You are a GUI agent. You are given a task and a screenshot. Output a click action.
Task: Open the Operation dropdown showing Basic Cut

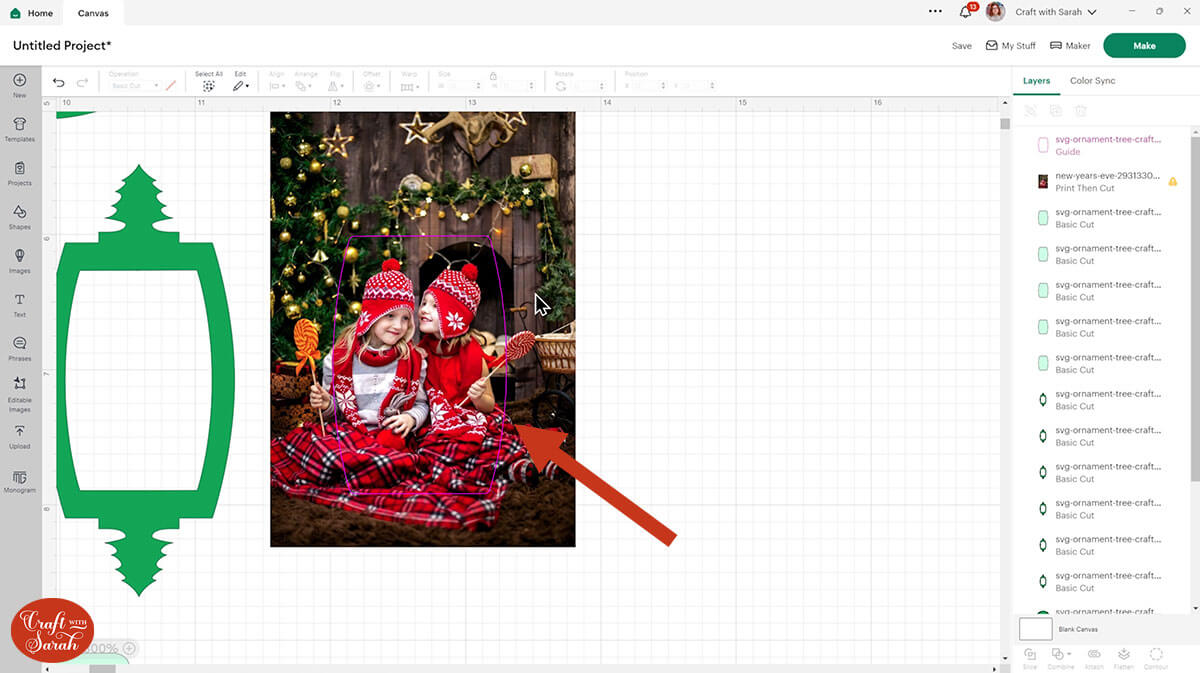[134, 86]
